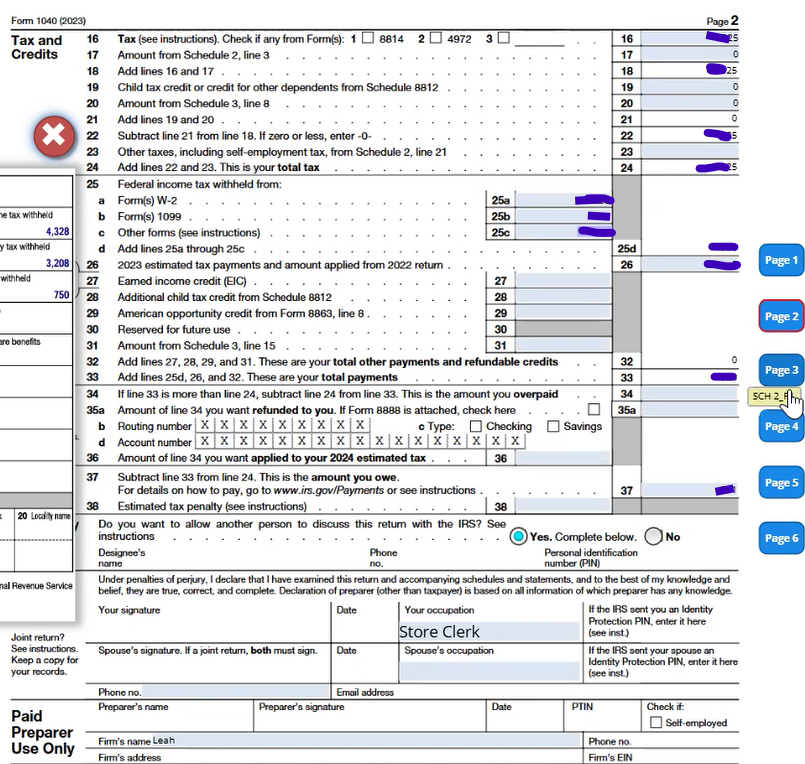The height and width of the screenshot is (764, 805).
Task: Check the Form 8888 attached box
Action: [594, 409]
